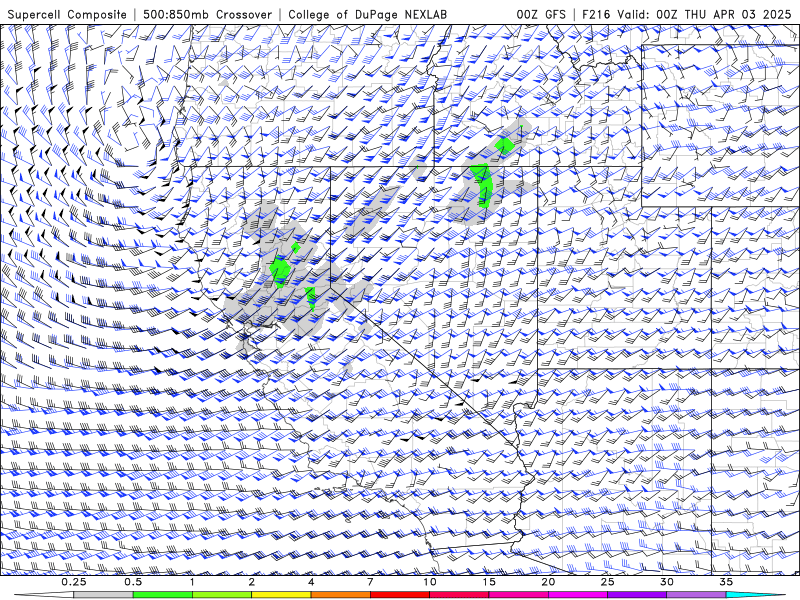Click the 'Supercell Composite' title text
Screen dimensions: 800x600
pyautogui.click(x=67, y=14)
